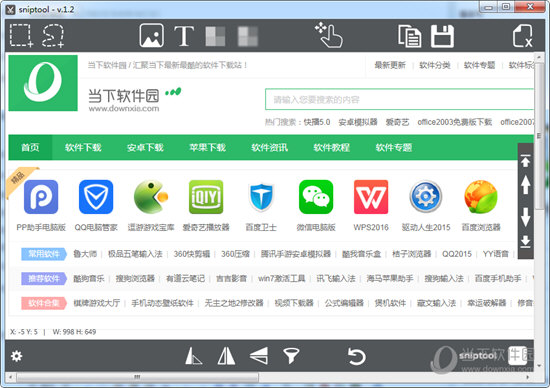The height and width of the screenshot is (388, 550).
Task: Click the PP助手电脑版 app icon
Action: 41,197
